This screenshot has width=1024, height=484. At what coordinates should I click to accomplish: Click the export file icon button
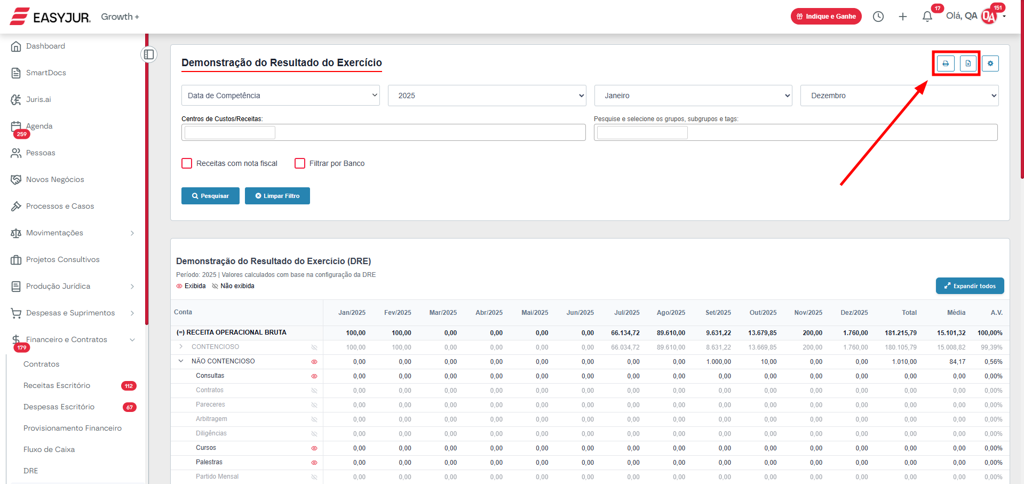(967, 64)
